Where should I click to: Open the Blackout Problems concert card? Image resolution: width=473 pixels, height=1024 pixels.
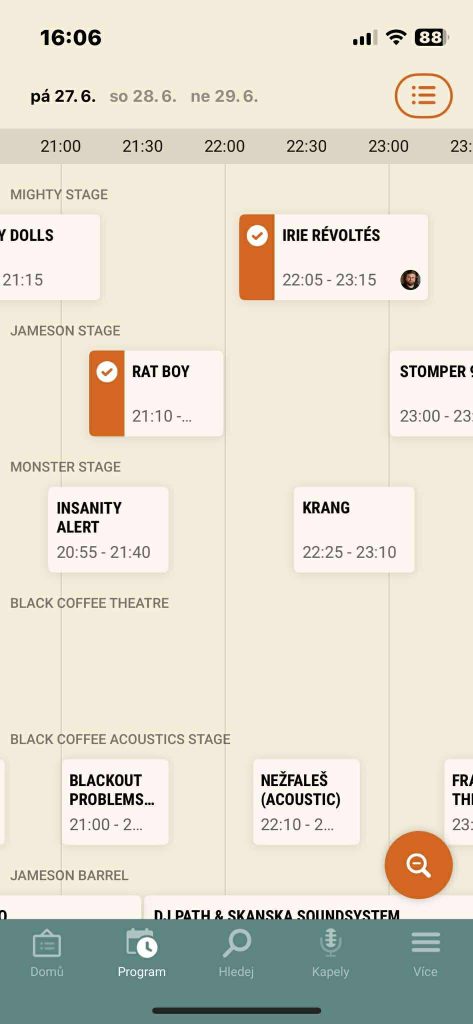pos(115,802)
